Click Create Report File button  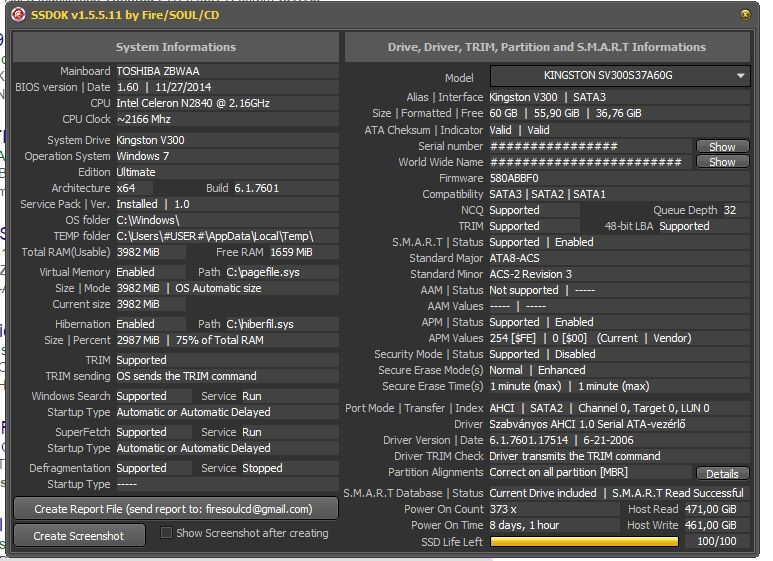click(x=176, y=509)
